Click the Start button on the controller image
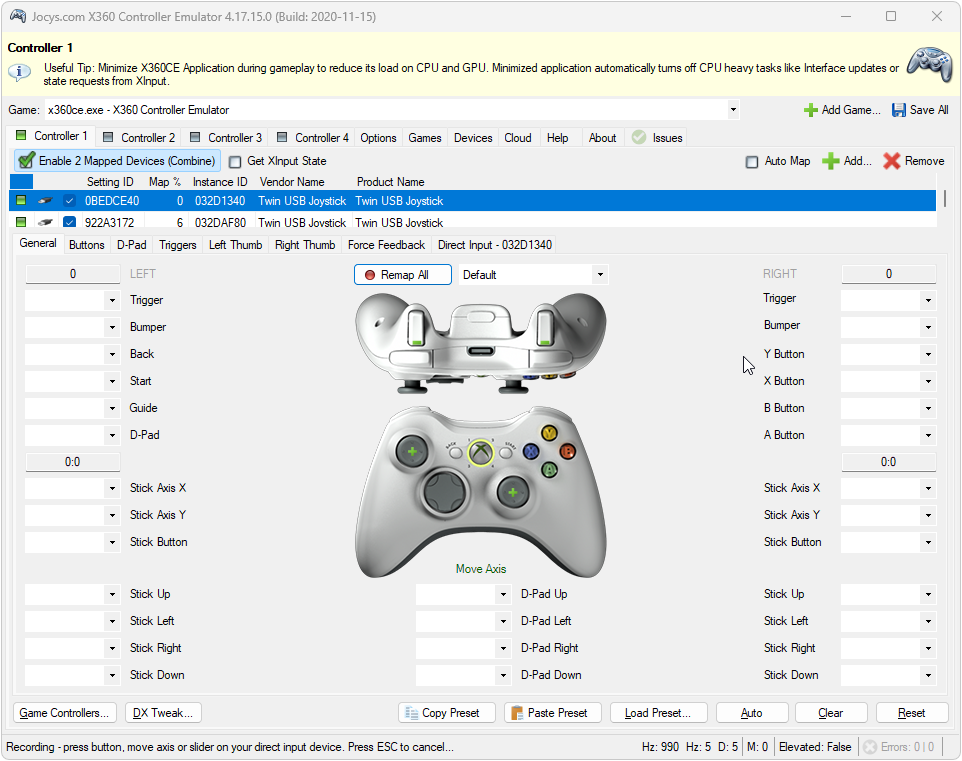This screenshot has width=962, height=761. (x=506, y=454)
